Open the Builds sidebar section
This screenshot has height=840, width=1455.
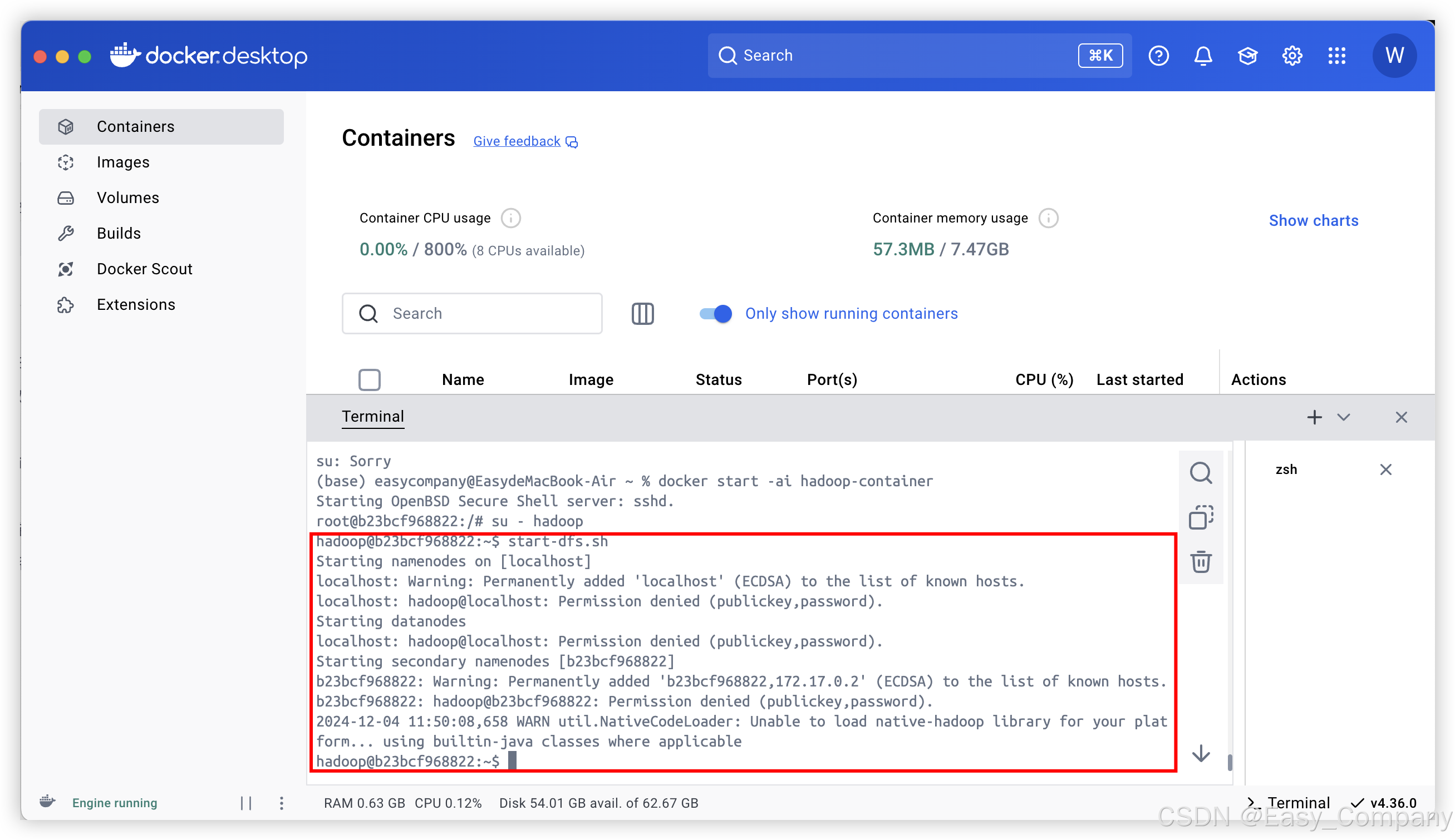(161, 233)
